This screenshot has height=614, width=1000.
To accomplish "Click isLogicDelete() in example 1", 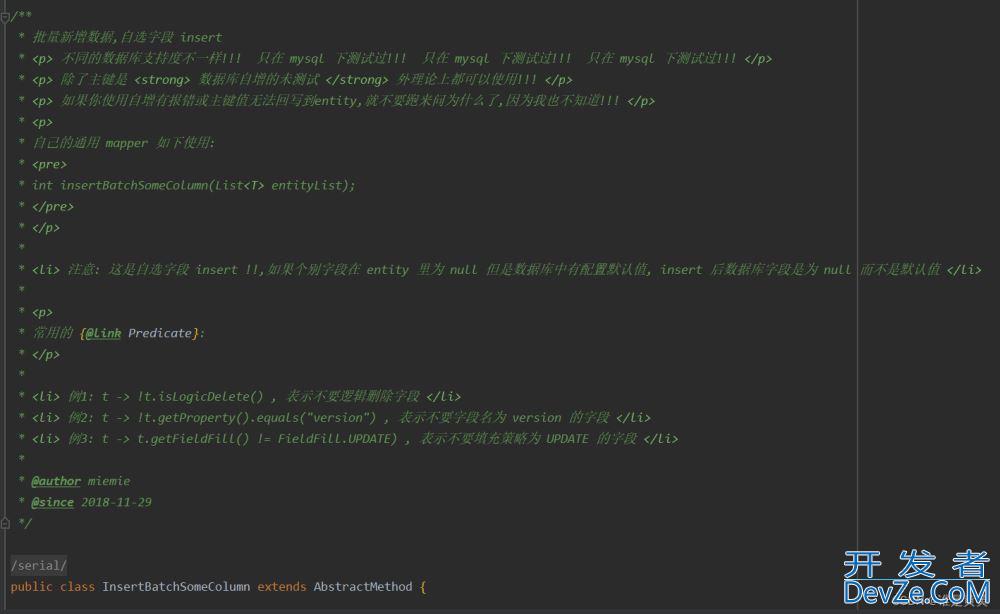I will coord(210,397).
